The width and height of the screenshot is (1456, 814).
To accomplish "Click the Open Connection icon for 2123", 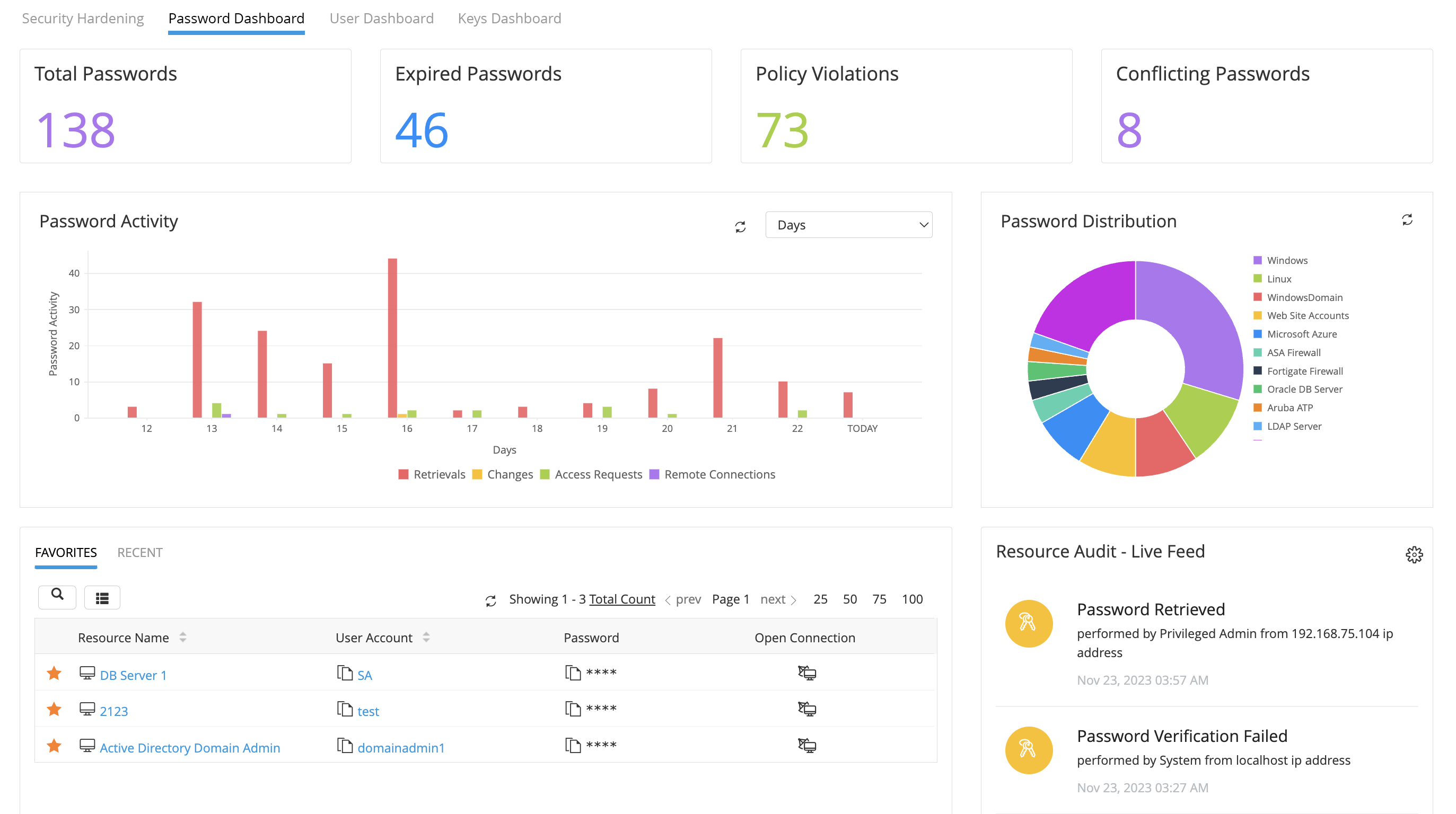I will [x=805, y=711].
